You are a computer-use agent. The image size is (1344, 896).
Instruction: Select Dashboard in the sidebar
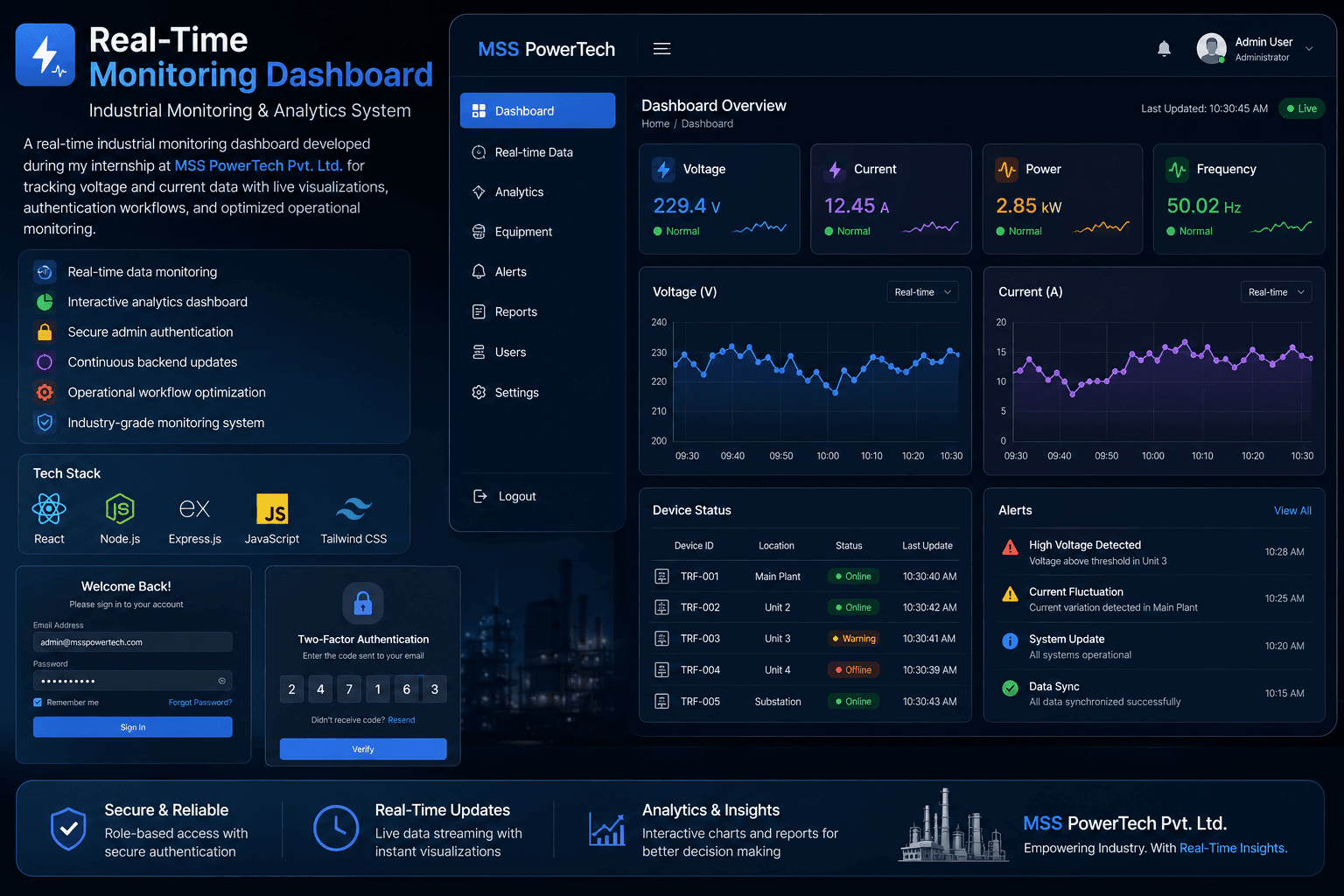pos(537,111)
